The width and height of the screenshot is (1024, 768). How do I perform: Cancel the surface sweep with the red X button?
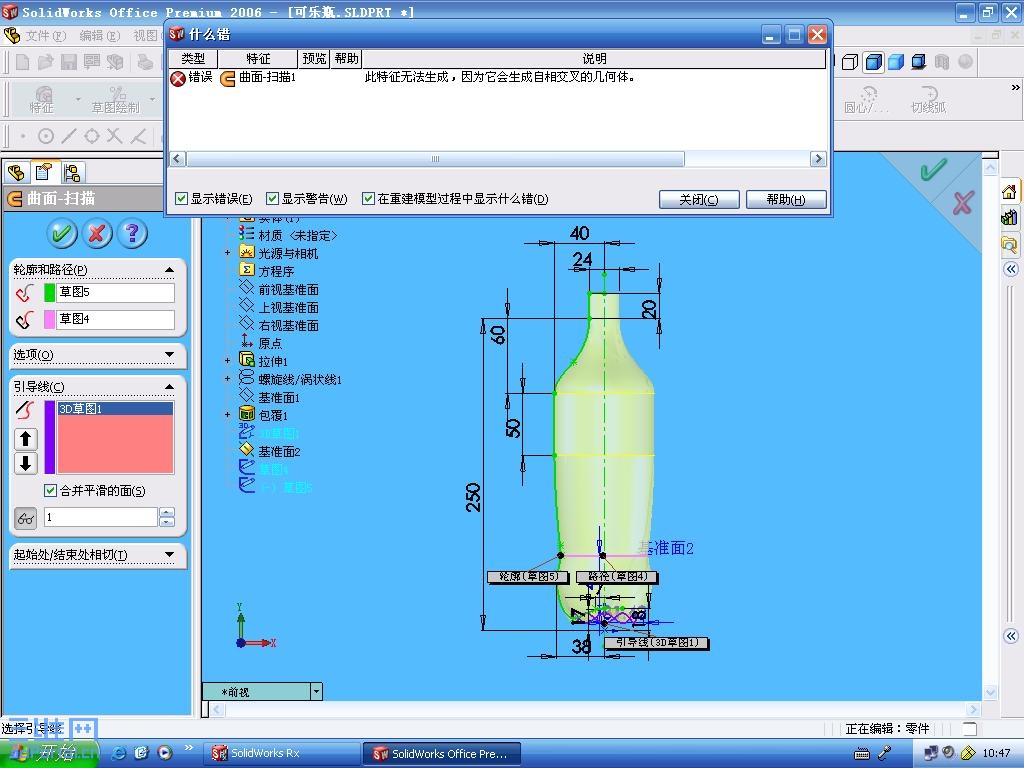tap(97, 232)
